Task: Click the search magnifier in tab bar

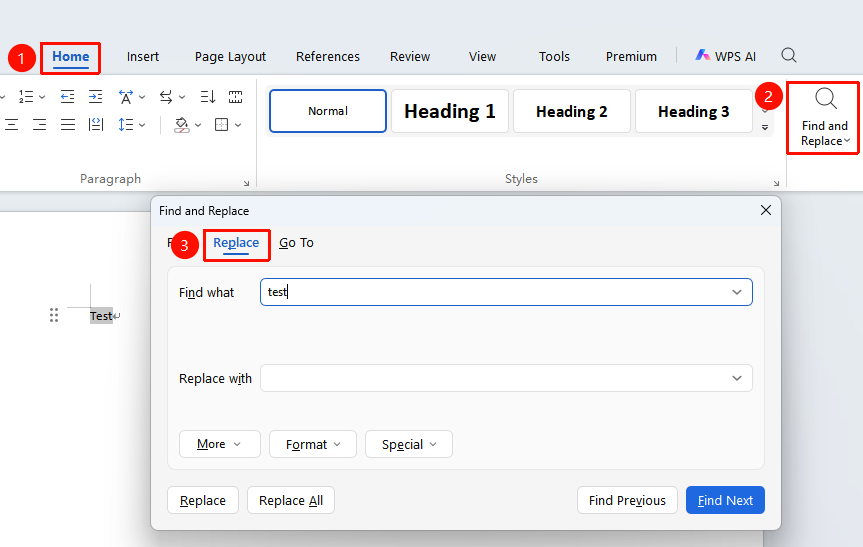Action: pyautogui.click(x=789, y=55)
